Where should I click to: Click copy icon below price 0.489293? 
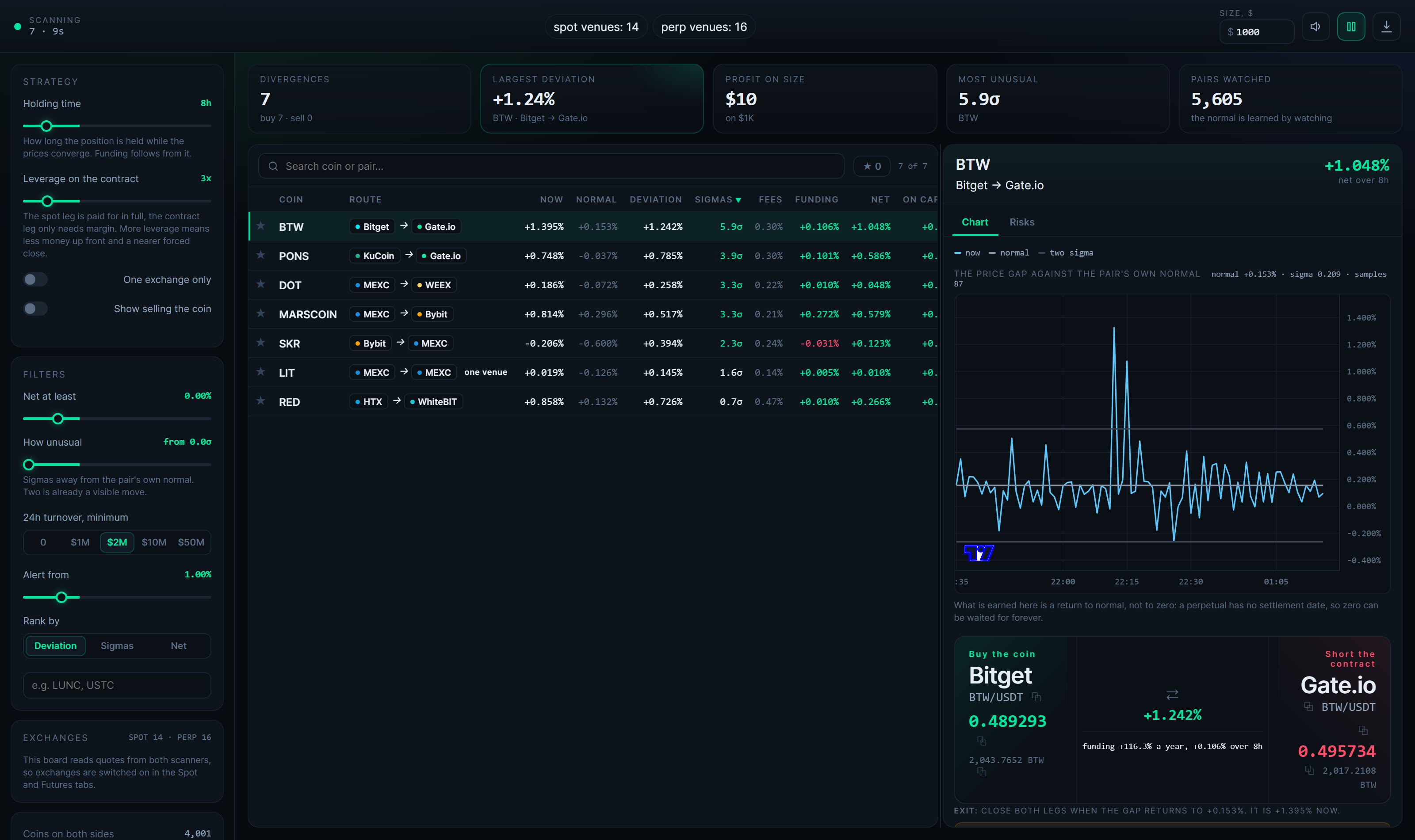click(x=982, y=741)
